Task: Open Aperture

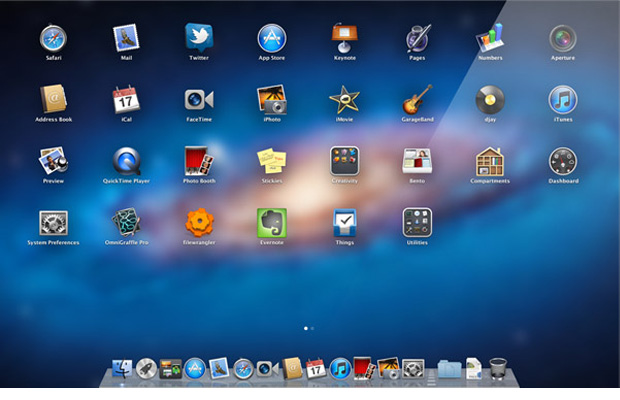Action: pyautogui.click(x=563, y=38)
